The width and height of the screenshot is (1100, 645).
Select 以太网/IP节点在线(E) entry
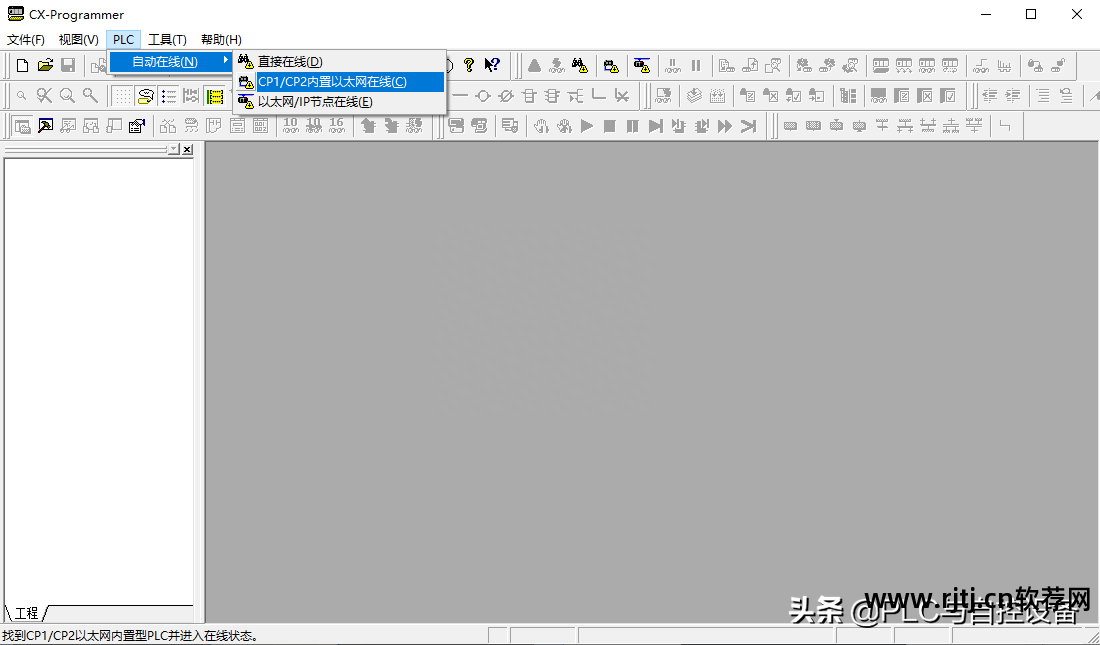pyautogui.click(x=340, y=102)
